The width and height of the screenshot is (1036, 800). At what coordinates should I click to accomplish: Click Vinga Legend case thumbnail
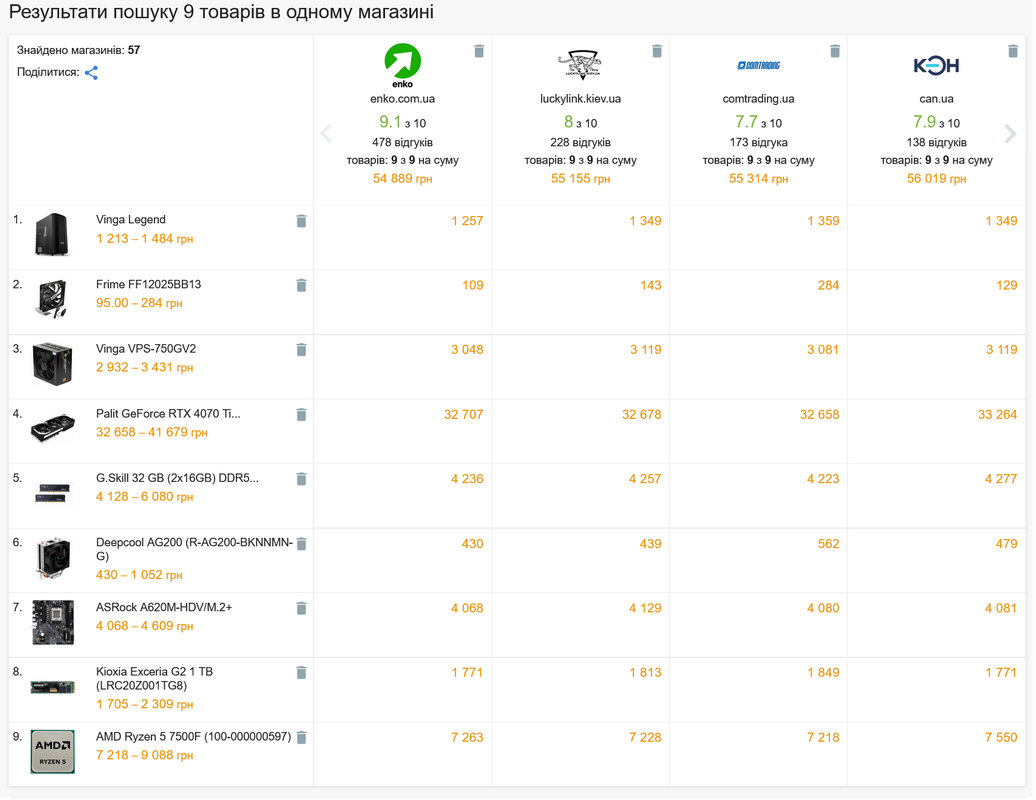[x=52, y=234]
